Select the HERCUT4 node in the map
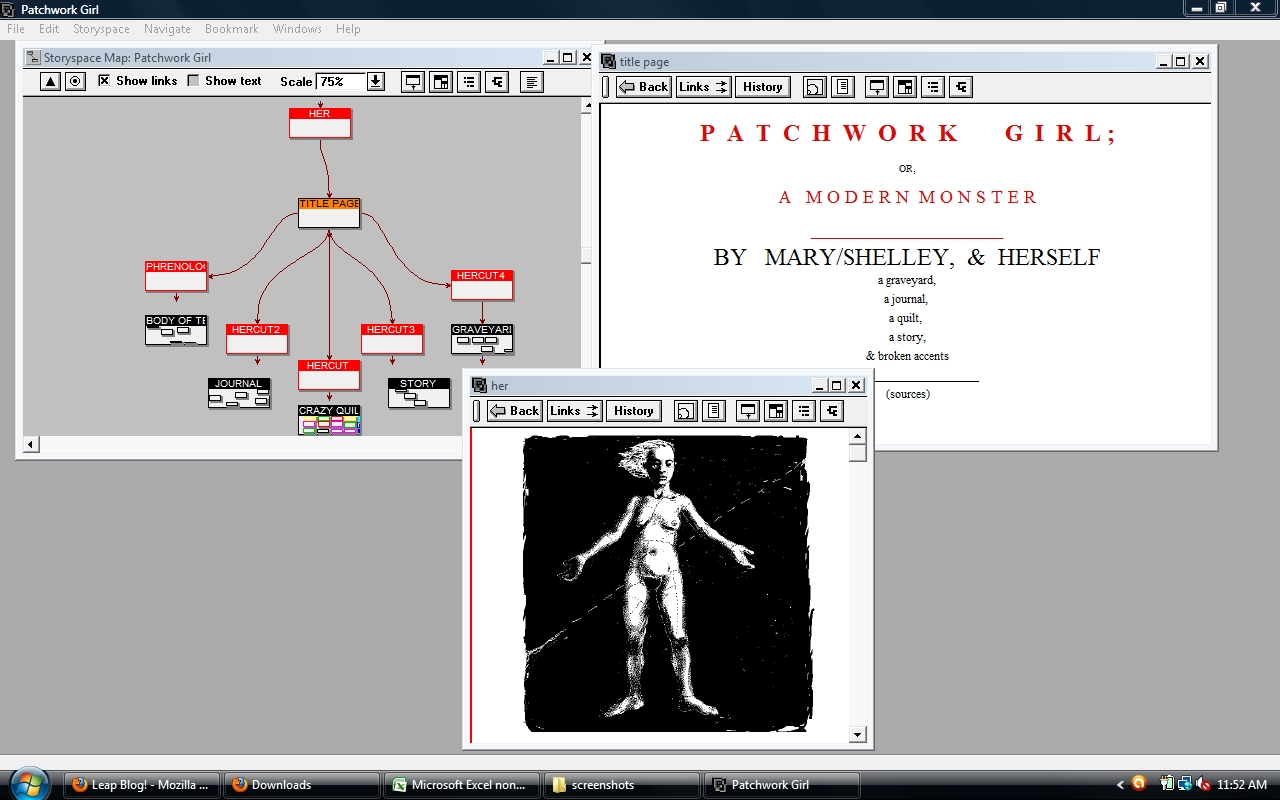The width and height of the screenshot is (1280, 800). point(482,285)
